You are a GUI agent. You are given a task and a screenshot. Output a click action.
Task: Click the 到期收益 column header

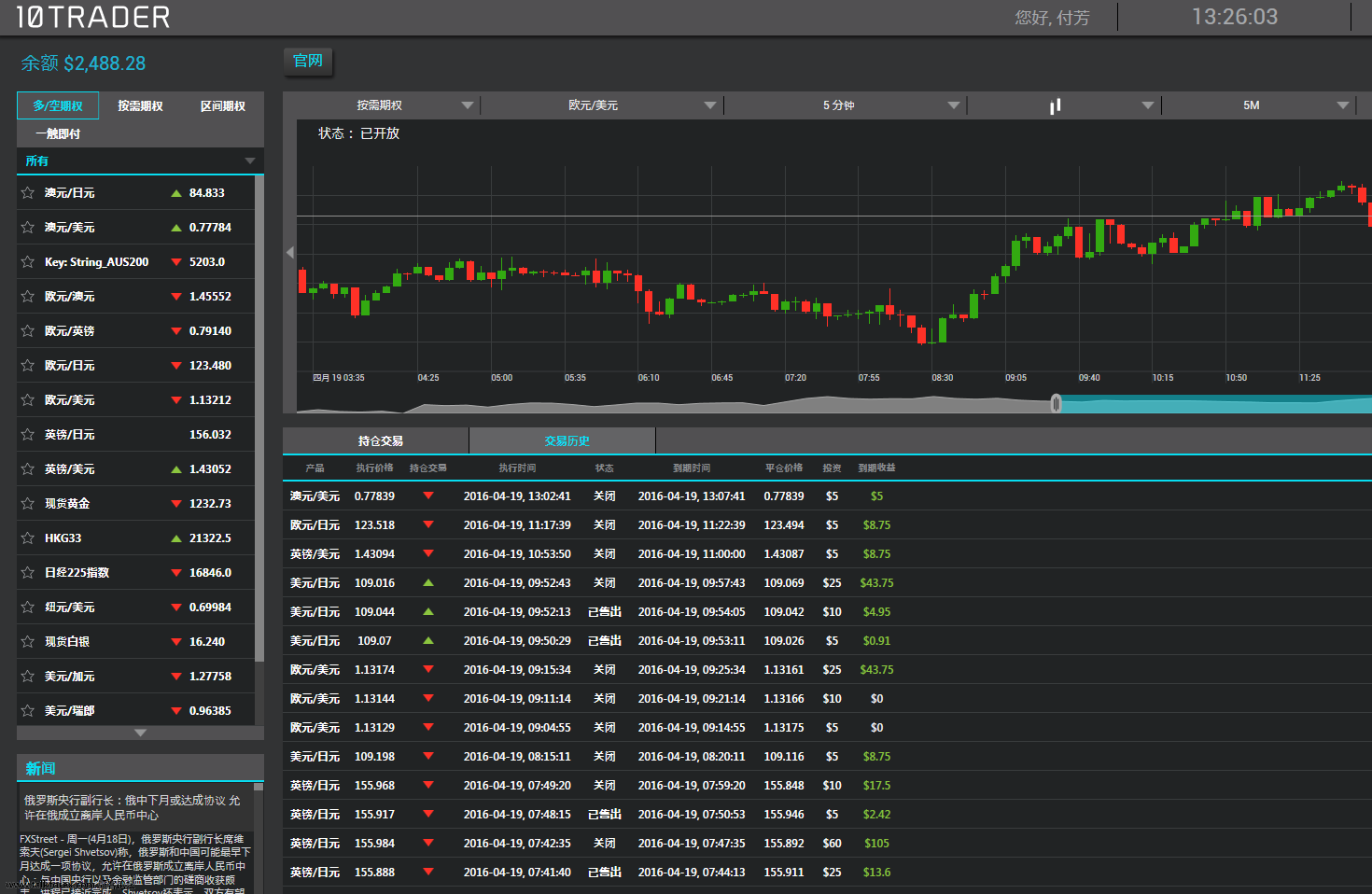pos(876,468)
